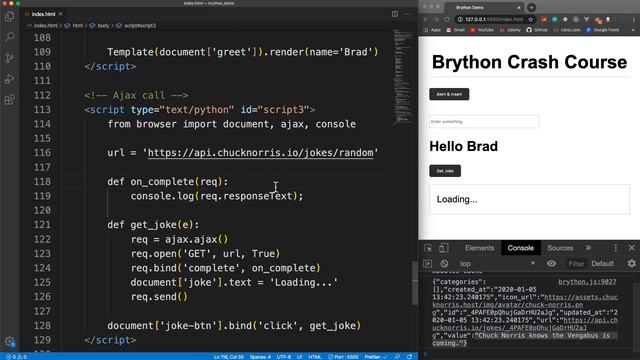Open the Source Control view

pos(9,58)
